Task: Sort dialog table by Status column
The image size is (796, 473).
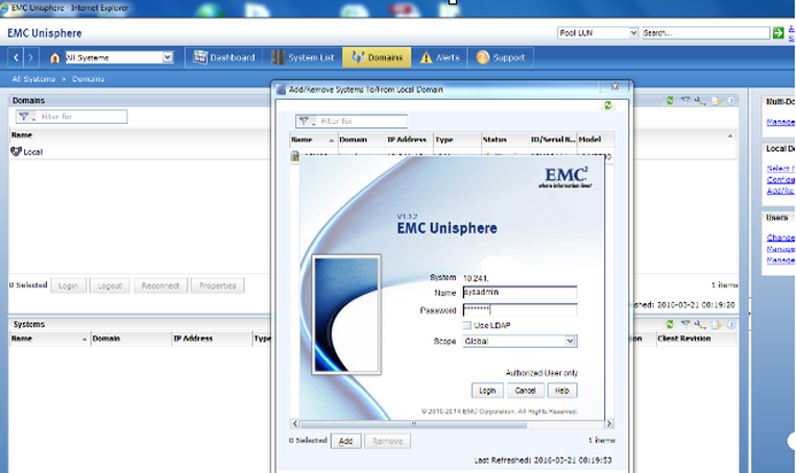Action: tap(505, 140)
